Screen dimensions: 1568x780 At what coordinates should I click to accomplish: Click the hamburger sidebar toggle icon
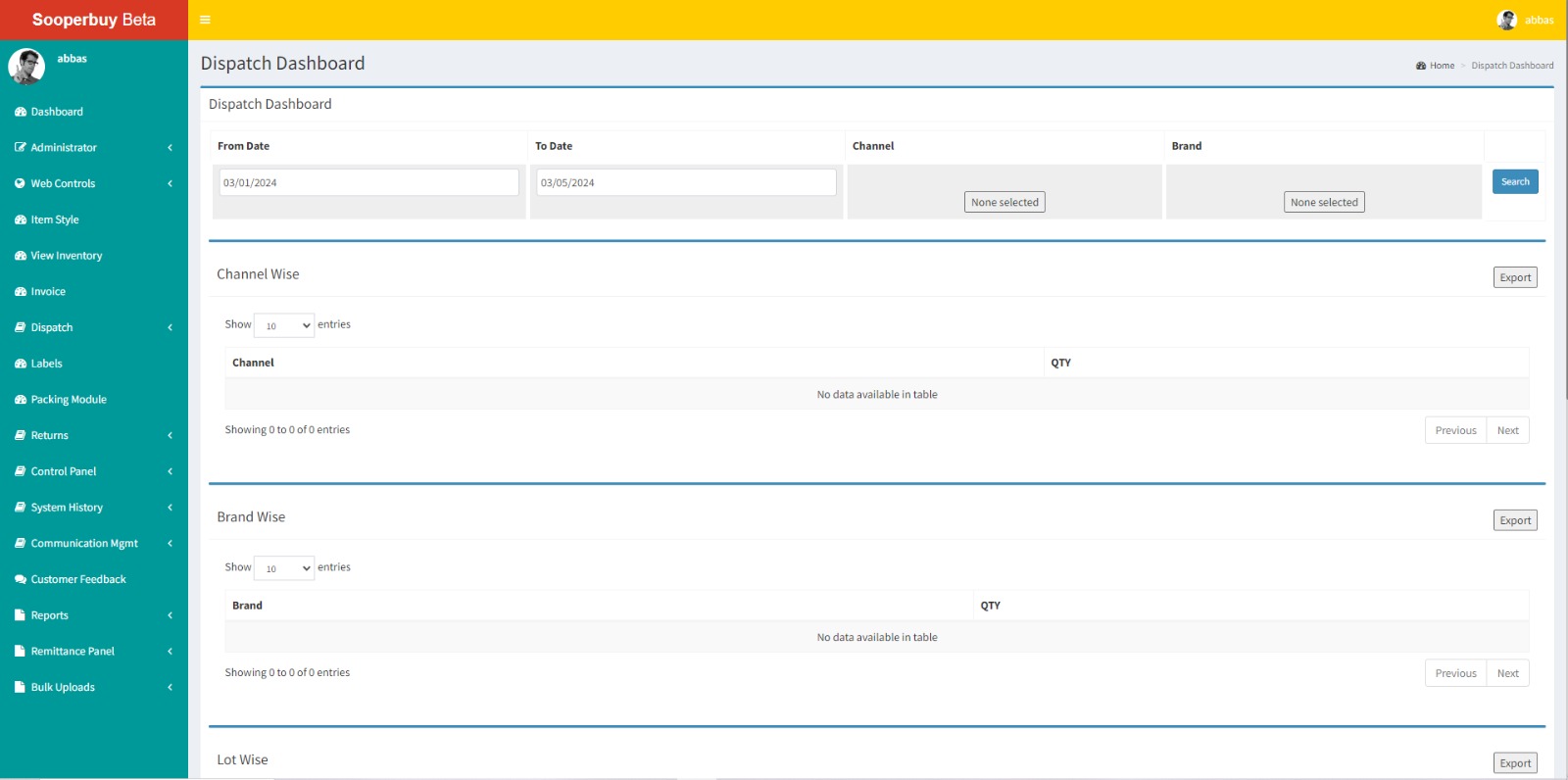[x=205, y=20]
